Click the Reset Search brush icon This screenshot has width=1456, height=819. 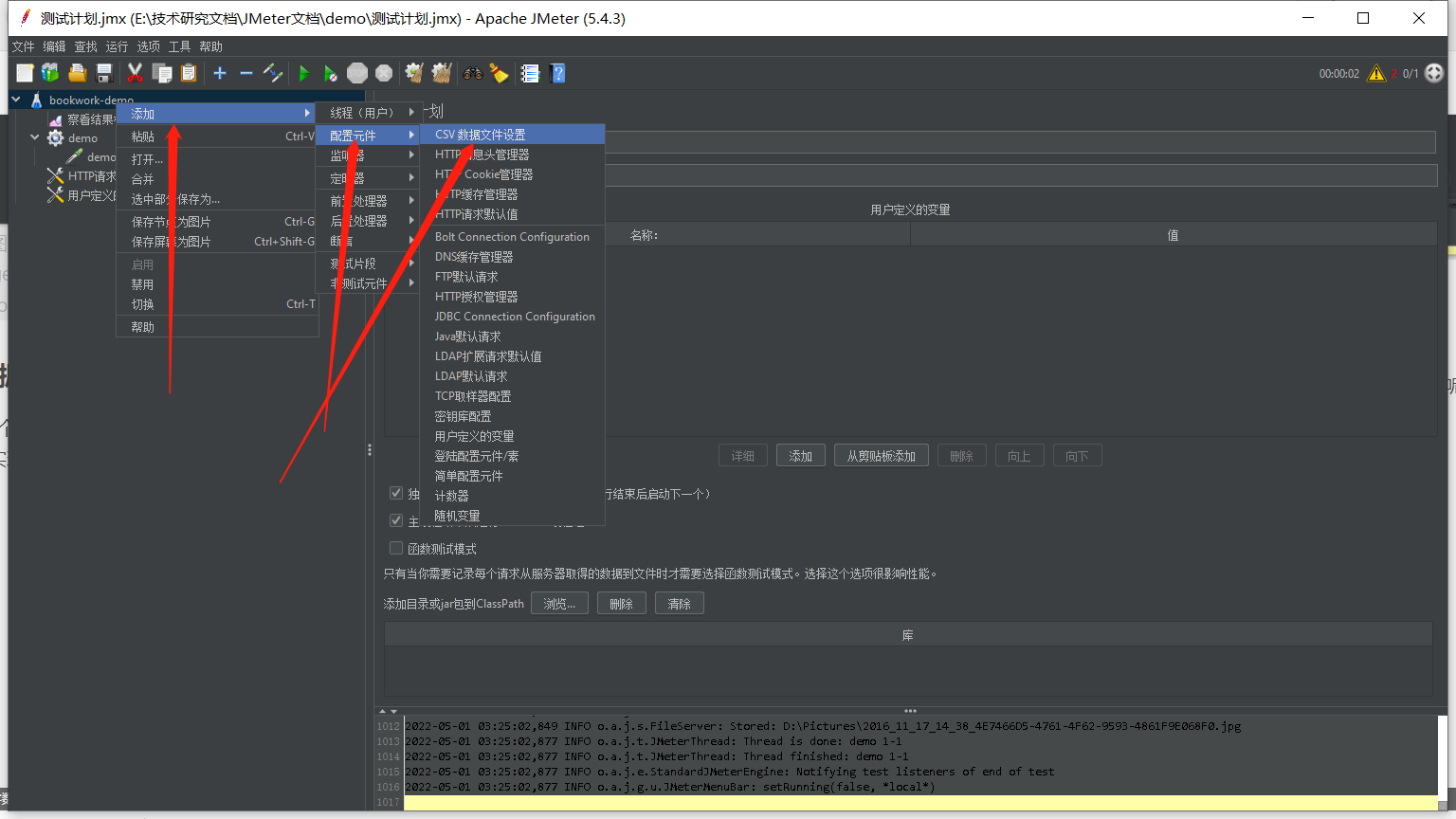pos(500,73)
